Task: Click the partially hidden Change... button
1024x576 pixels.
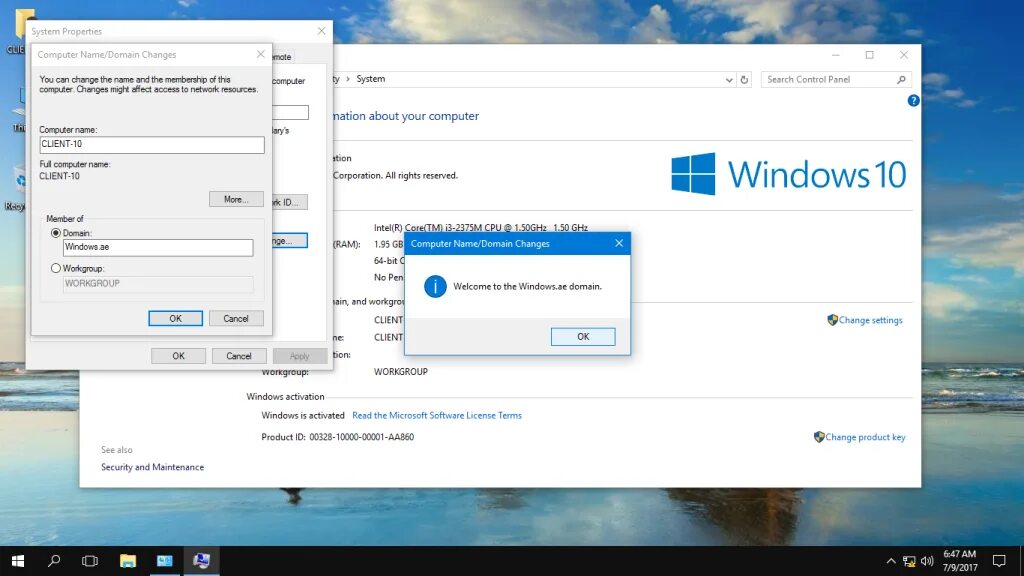Action: point(289,241)
